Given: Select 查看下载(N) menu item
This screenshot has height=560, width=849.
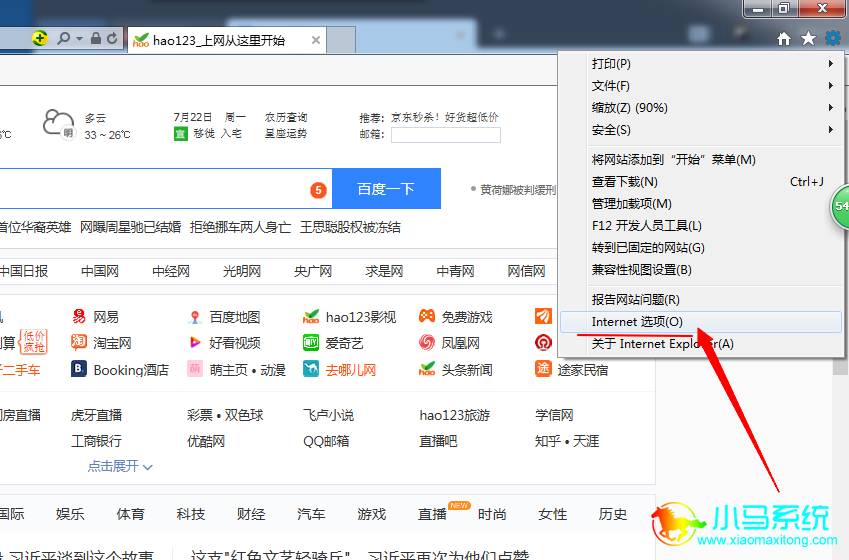Looking at the screenshot, I should tap(701, 182).
